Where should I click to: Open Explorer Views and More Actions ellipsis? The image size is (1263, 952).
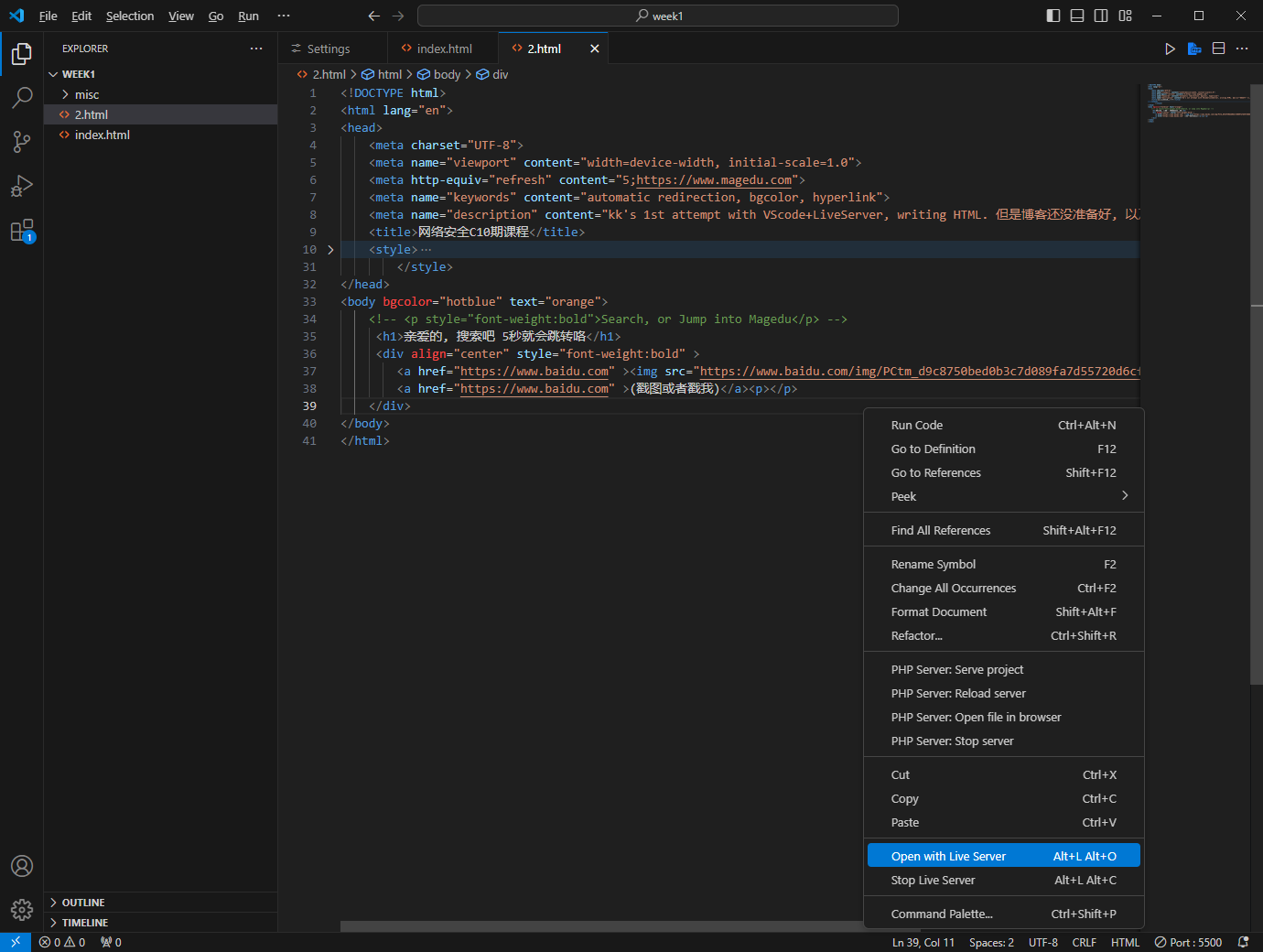pyautogui.click(x=256, y=49)
